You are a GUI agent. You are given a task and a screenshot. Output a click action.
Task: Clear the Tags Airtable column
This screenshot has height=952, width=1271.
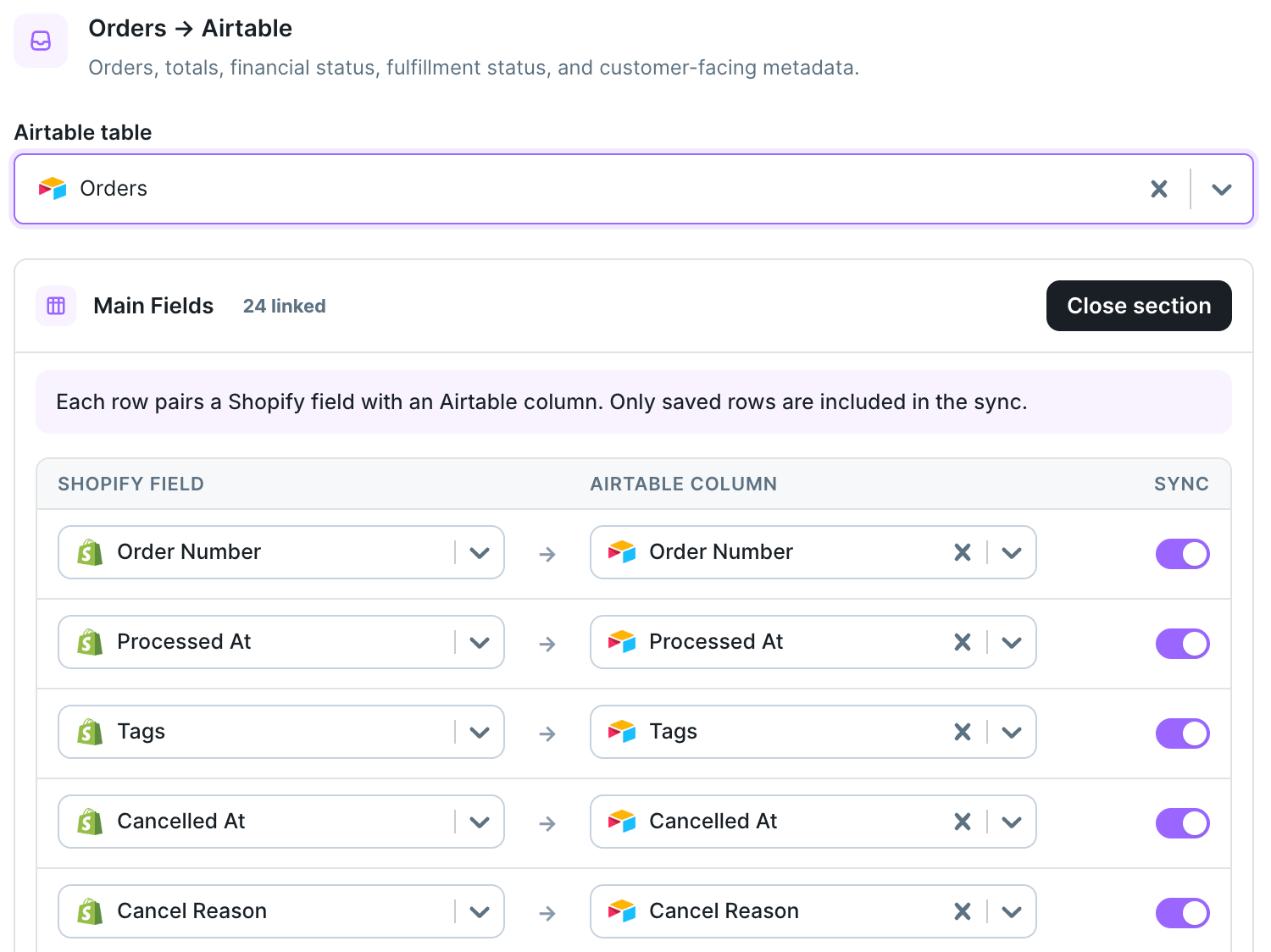coord(963,732)
